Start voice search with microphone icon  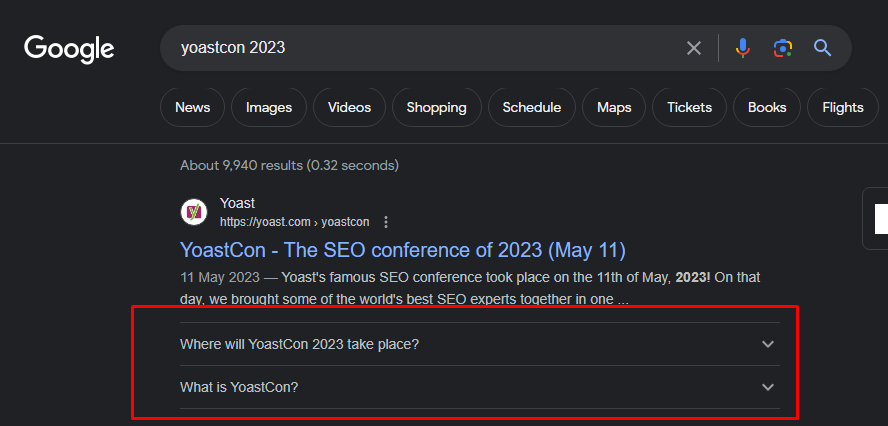[742, 48]
